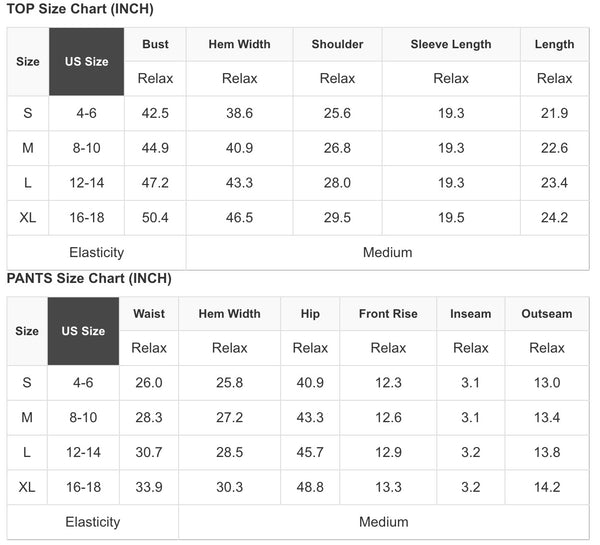Click the 29.5 shoulder measurement cell
This screenshot has width=600, height=545.
pyautogui.click(x=337, y=218)
